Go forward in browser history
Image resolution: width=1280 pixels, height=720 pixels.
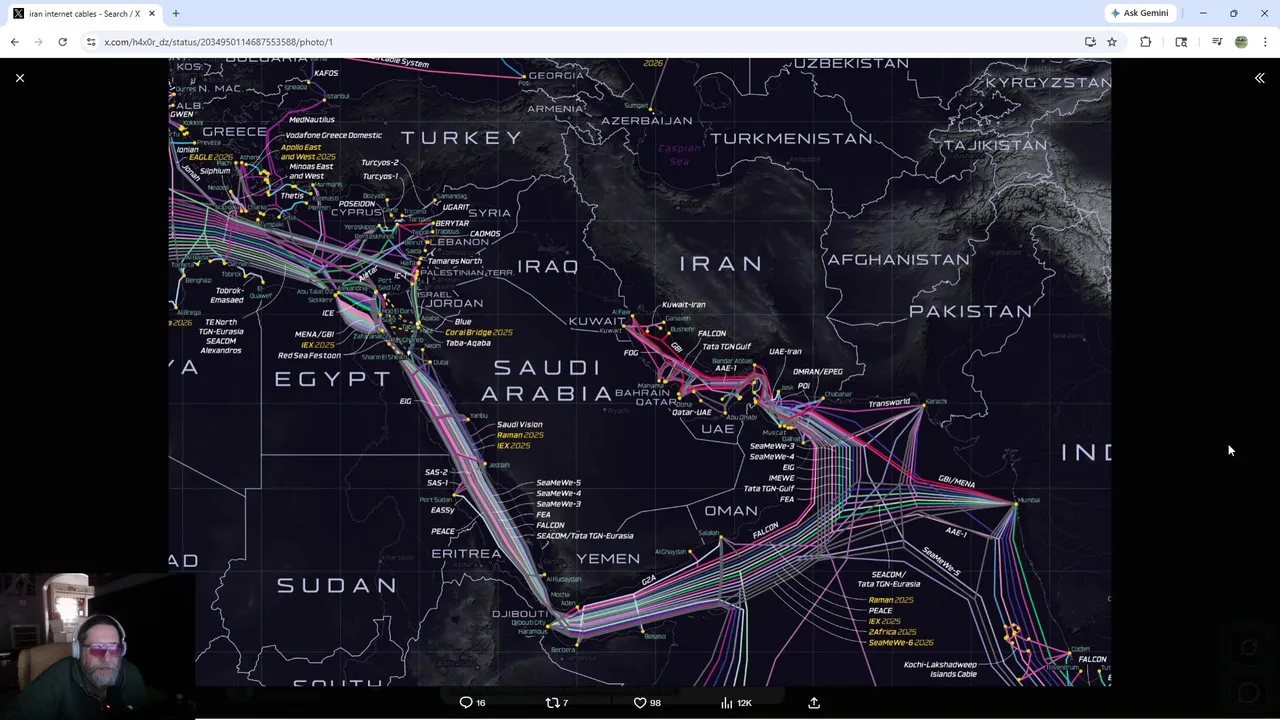click(38, 42)
